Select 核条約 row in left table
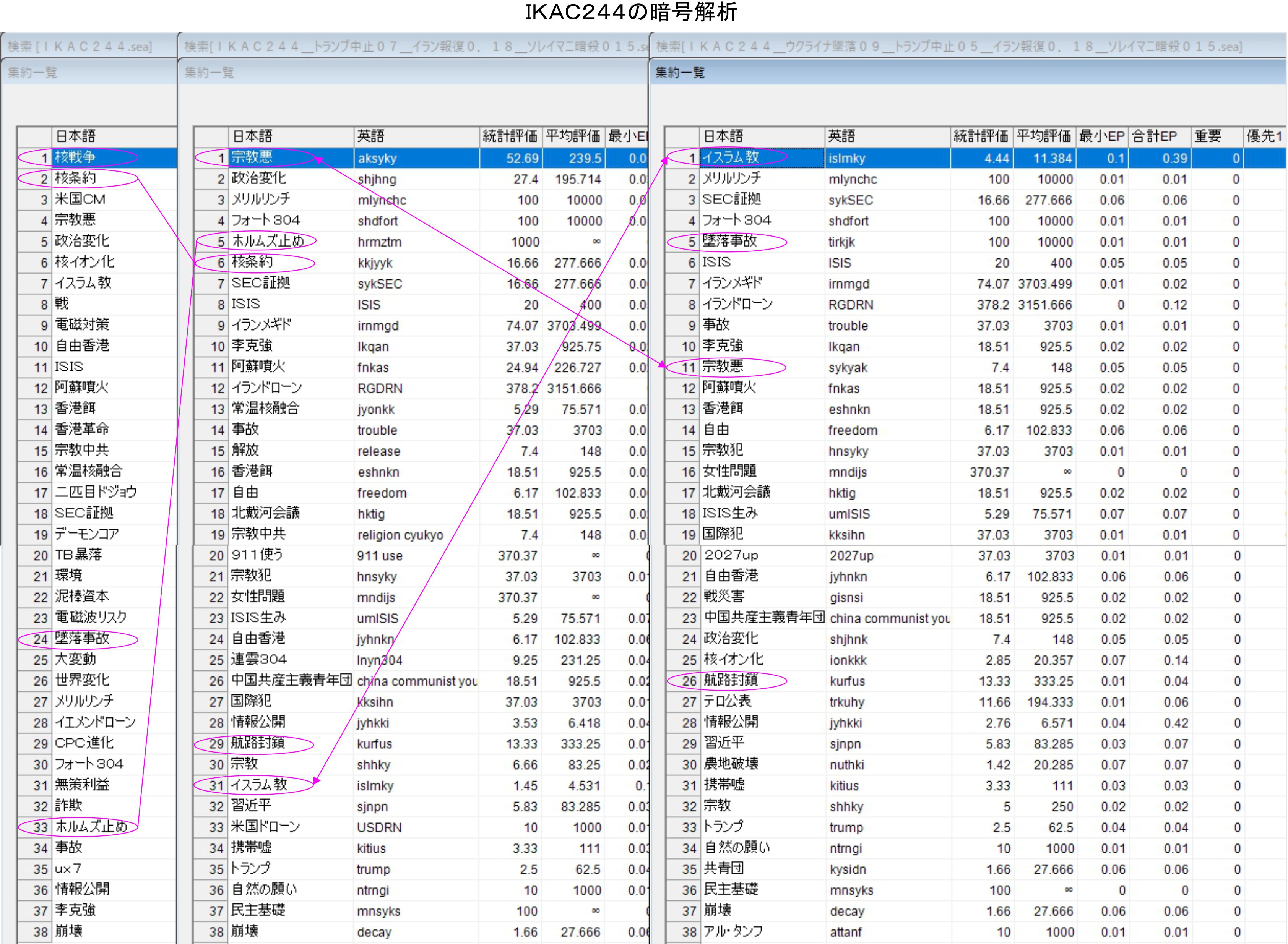This screenshot has width=1288, height=944. click(75, 179)
